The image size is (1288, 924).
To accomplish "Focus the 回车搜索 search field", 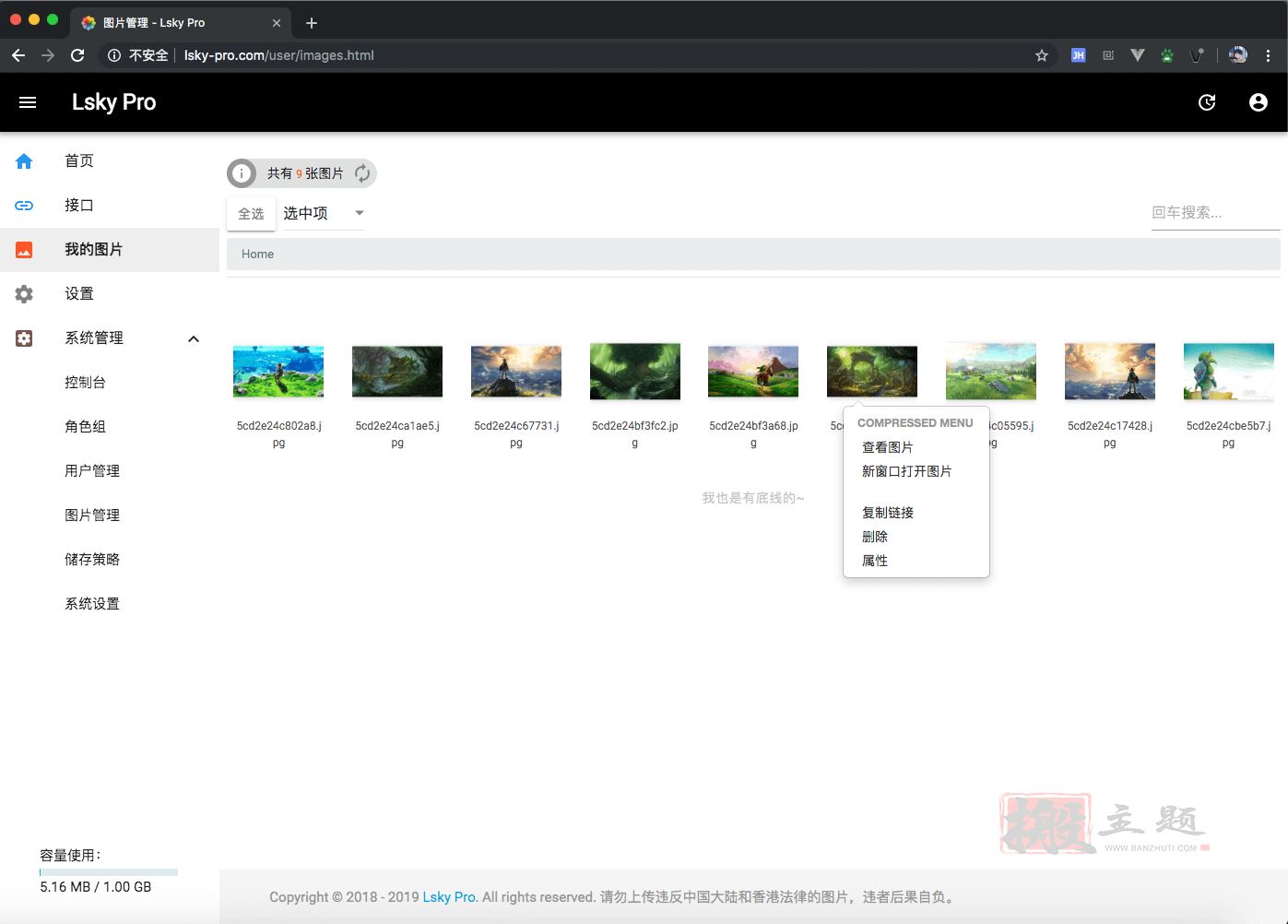I will tap(1215, 213).
